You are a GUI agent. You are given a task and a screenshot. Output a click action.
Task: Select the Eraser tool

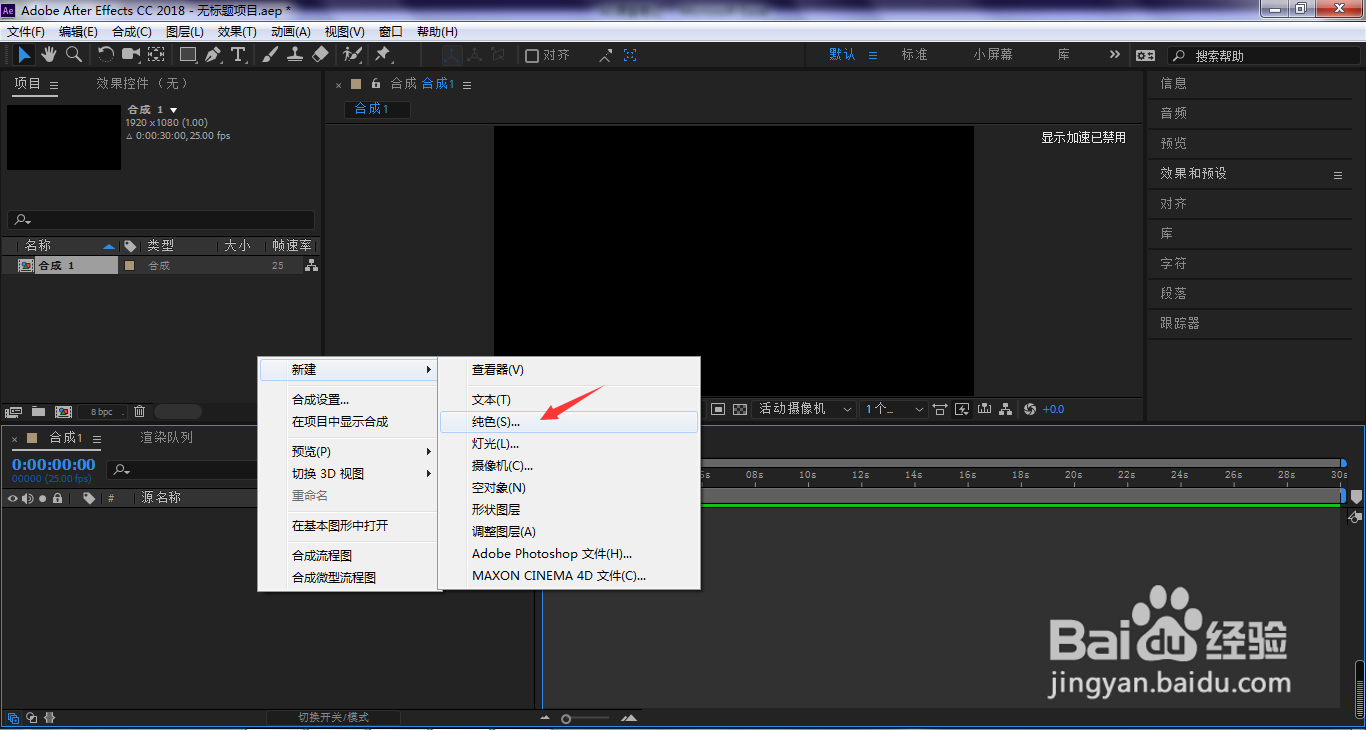coord(320,54)
